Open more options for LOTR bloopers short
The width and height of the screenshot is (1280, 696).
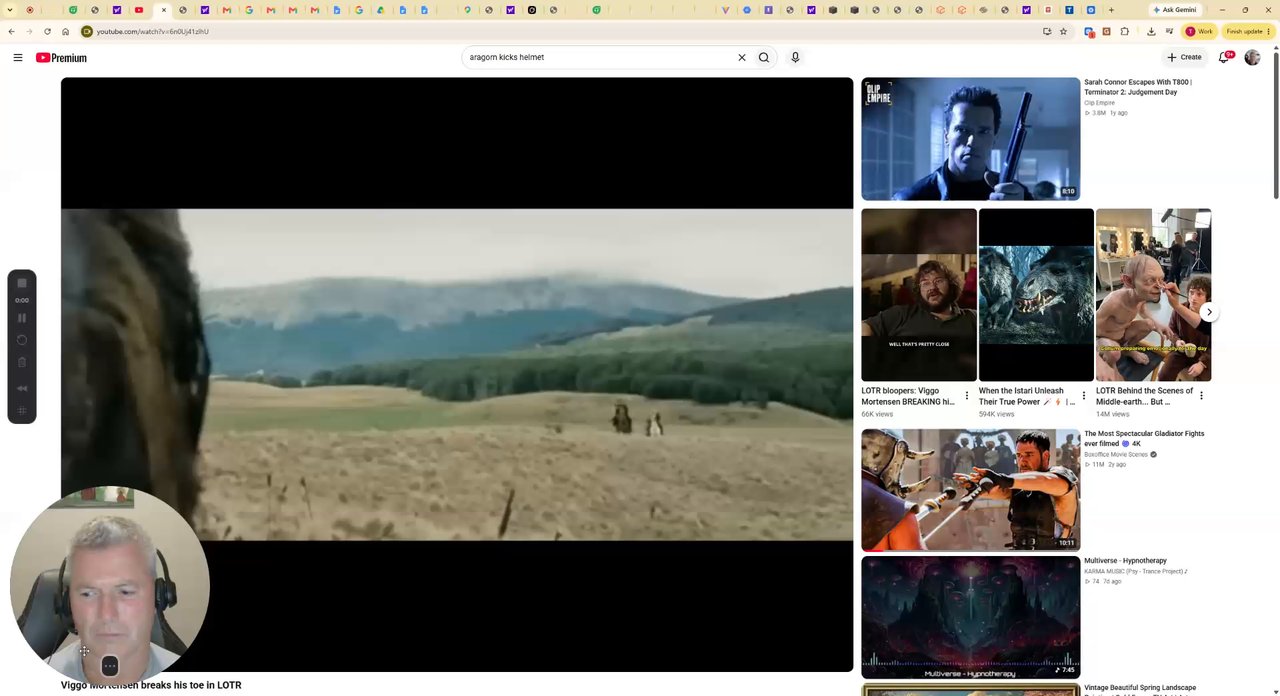966,396
